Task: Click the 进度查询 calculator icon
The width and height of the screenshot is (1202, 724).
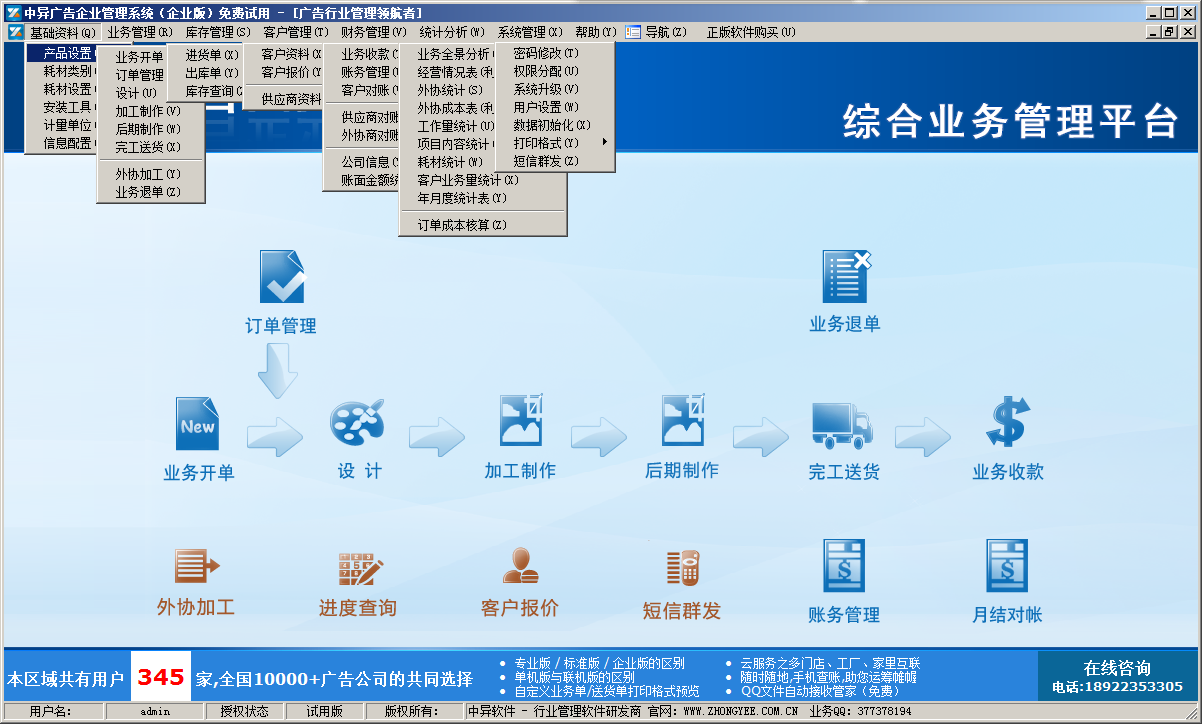Action: coord(356,567)
